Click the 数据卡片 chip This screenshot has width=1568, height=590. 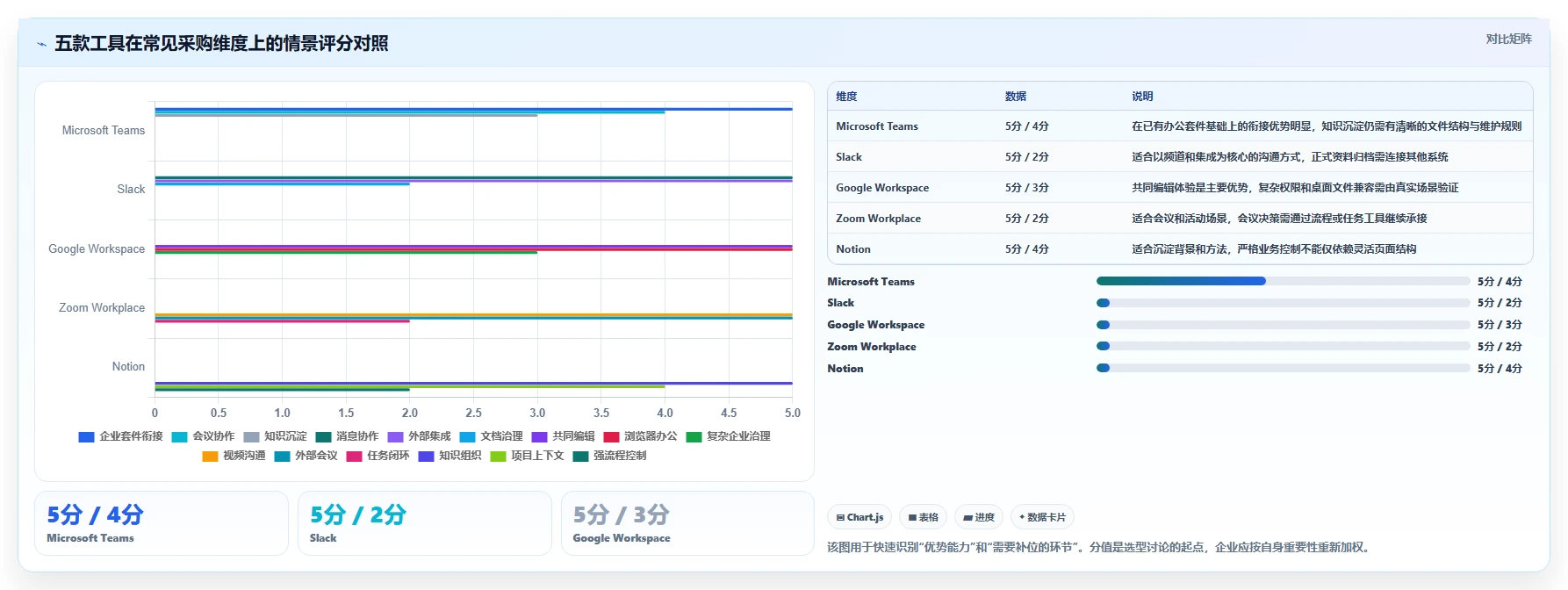tap(1042, 517)
